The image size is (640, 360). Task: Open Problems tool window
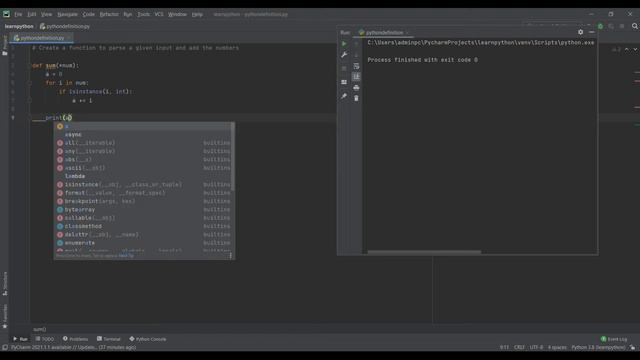[76, 339]
